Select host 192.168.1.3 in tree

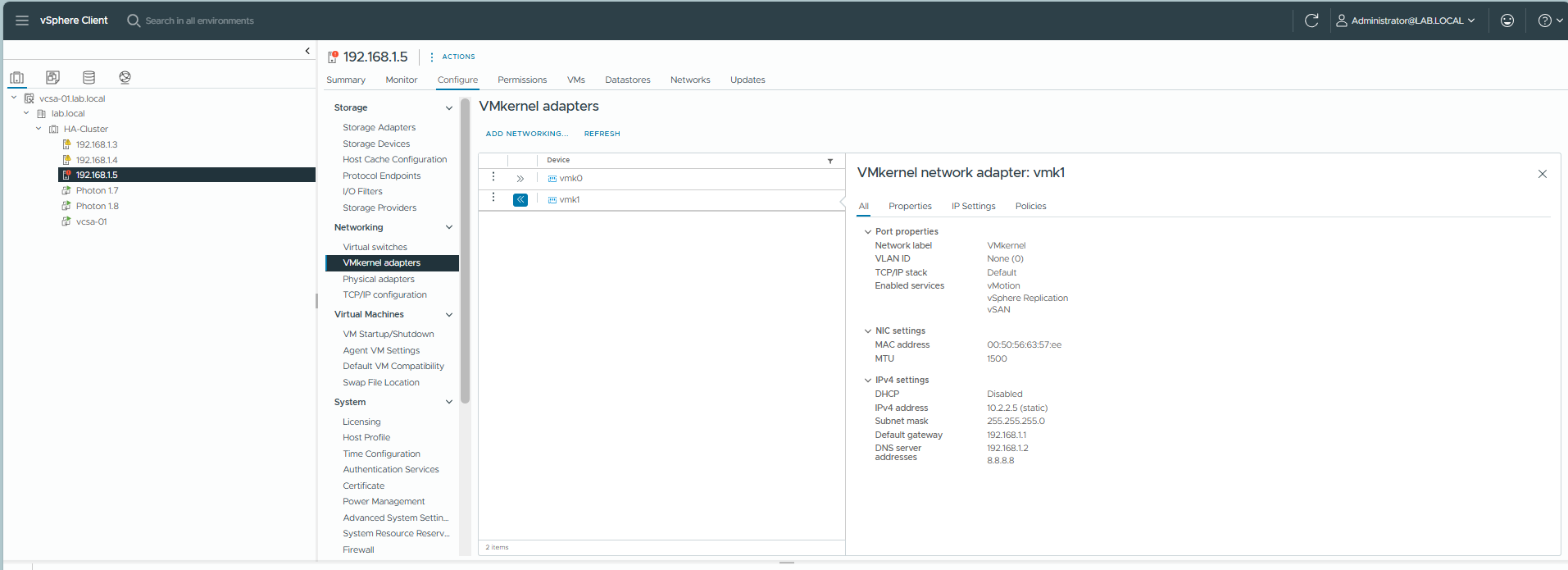[x=97, y=144]
